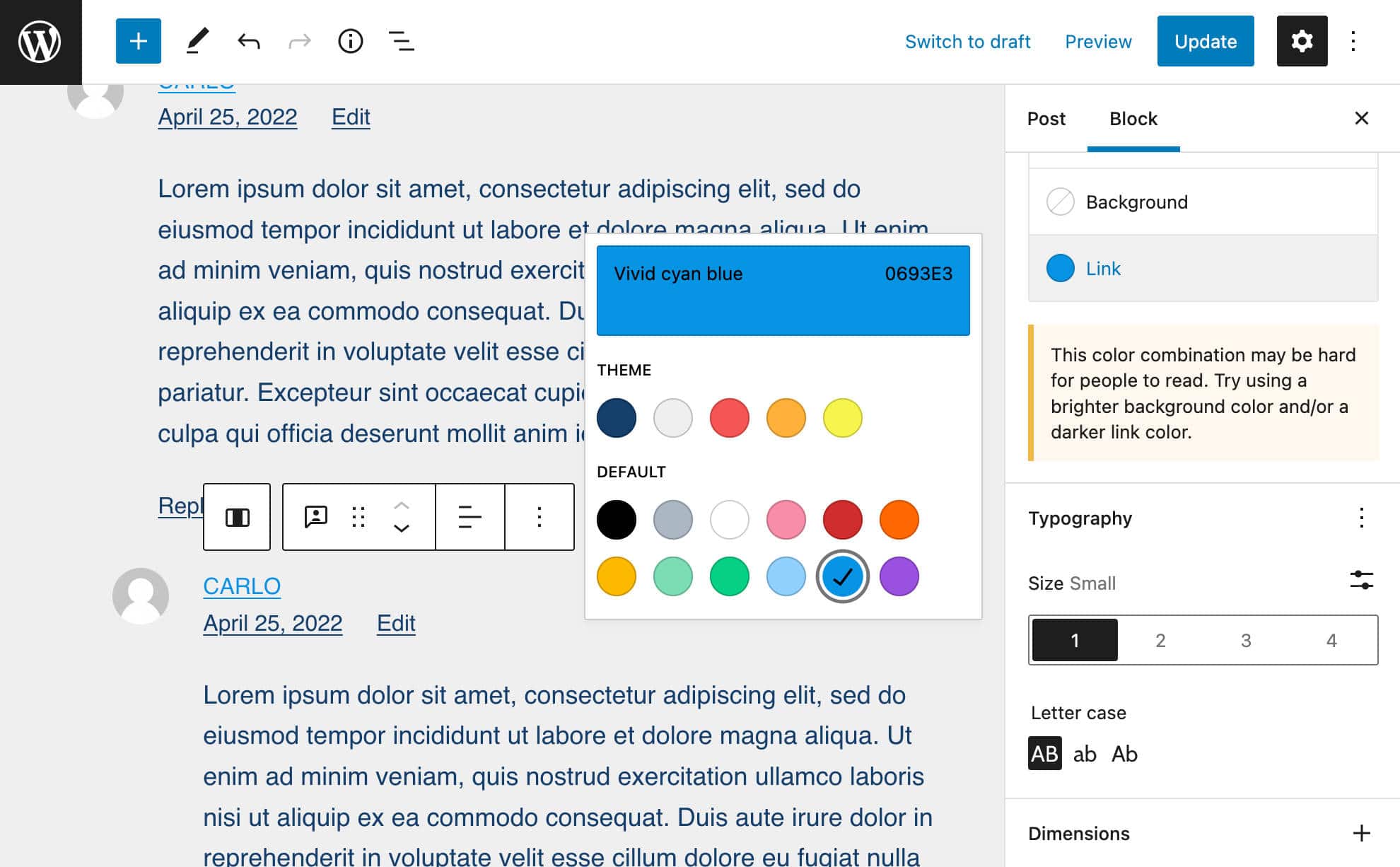
Task: Click the second comment's Edit link
Action: pos(396,623)
